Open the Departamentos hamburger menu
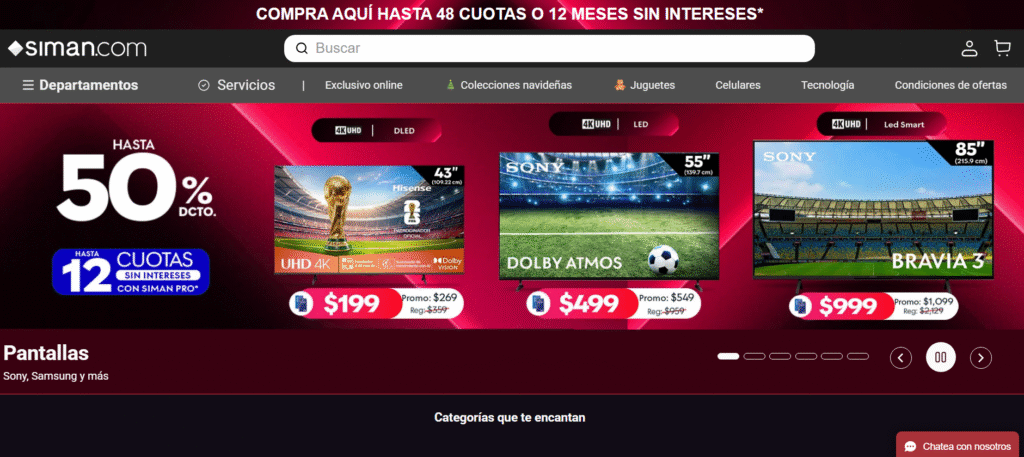Screen dimensions: 1024x457 [28, 86]
